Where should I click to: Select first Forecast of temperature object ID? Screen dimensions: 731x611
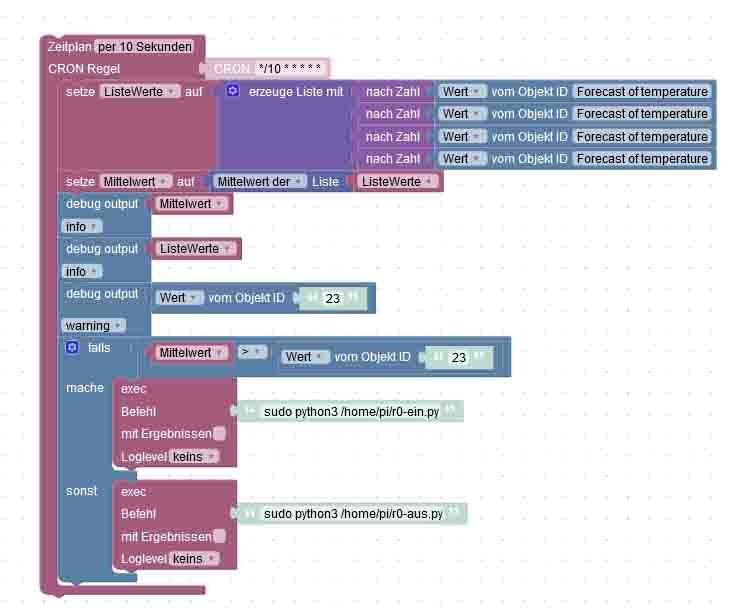[x=642, y=91]
